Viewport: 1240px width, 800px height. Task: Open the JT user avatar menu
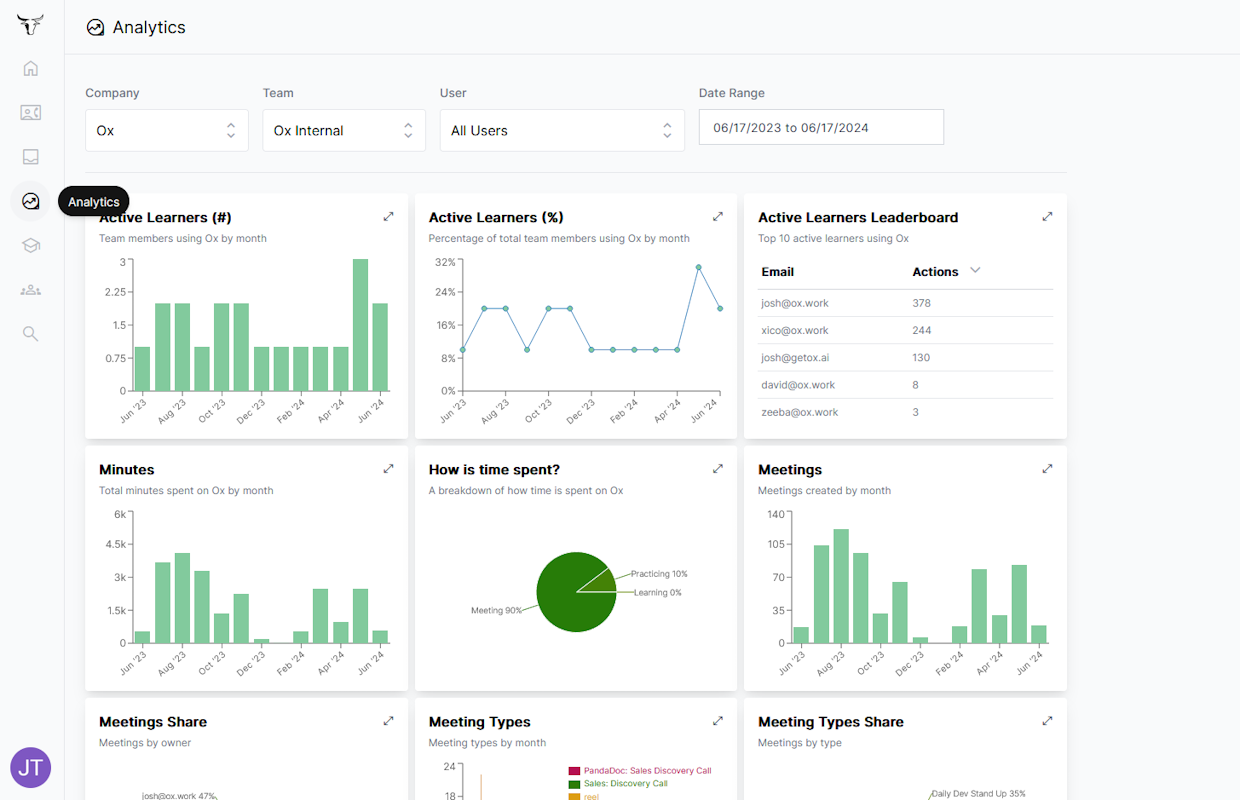pos(30,767)
